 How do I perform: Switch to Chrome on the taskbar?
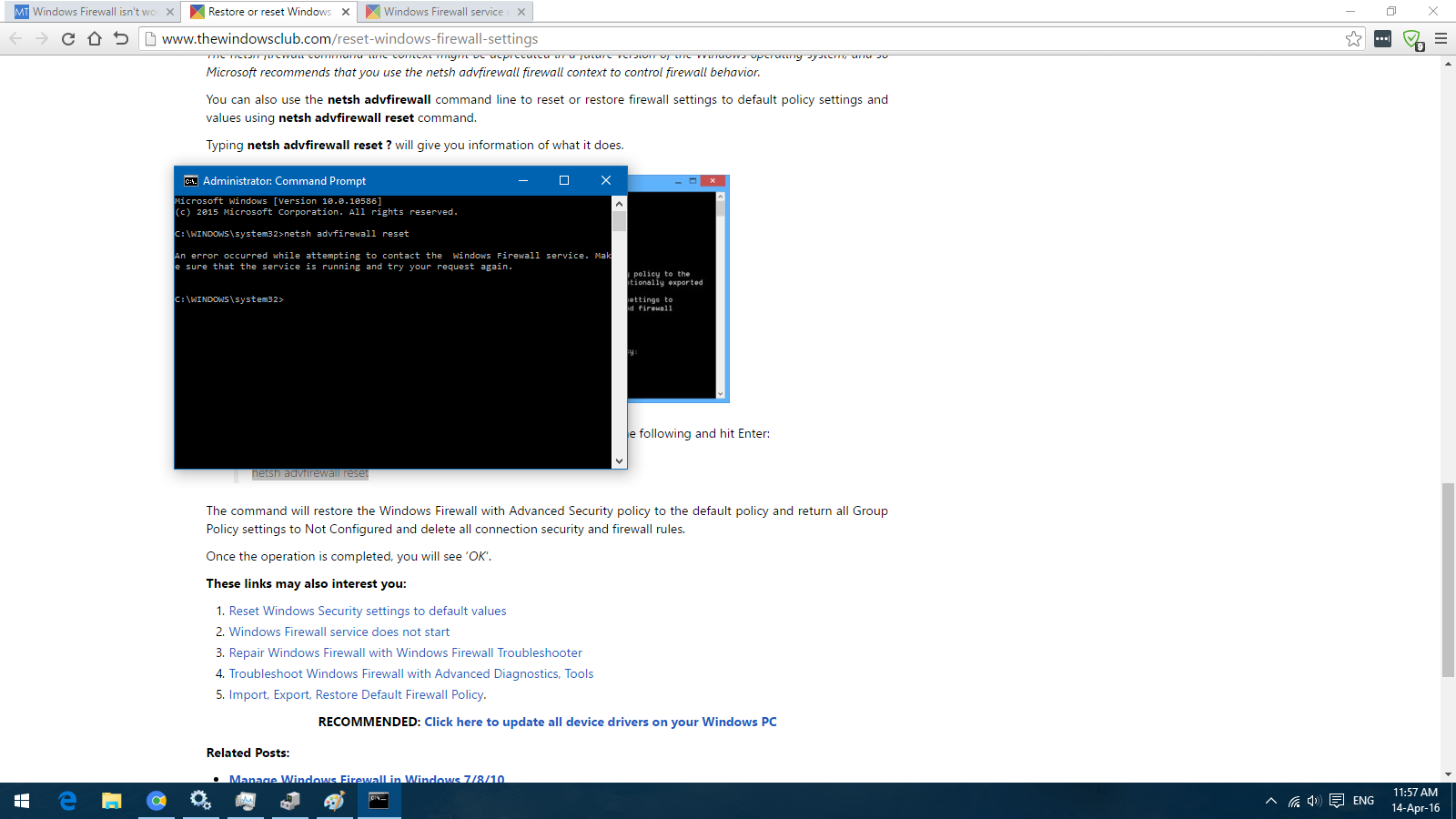(x=157, y=801)
